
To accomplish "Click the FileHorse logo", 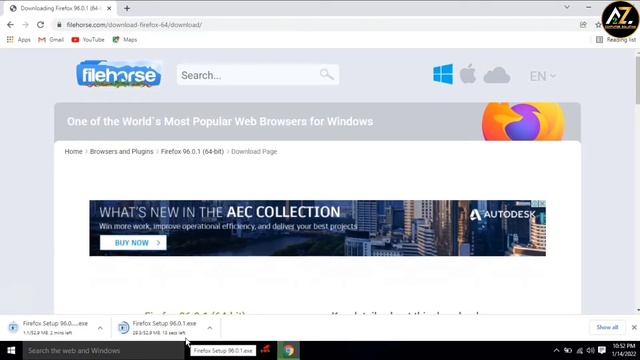I will coord(118,74).
